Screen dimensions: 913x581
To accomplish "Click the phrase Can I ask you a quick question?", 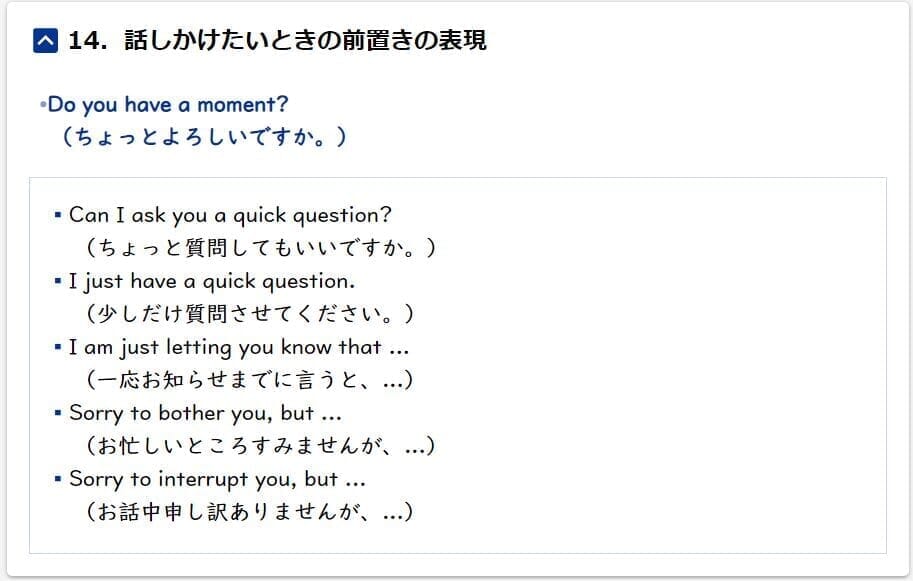I will 230,216.
